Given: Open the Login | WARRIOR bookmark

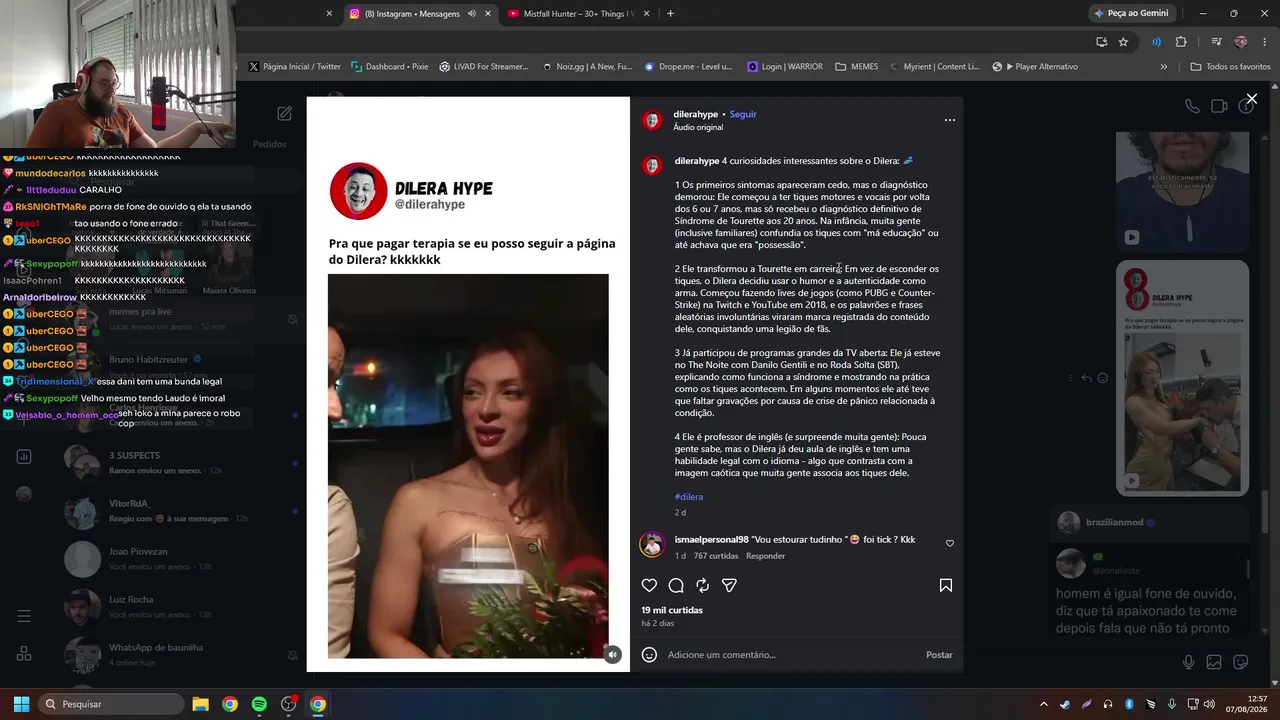Looking at the screenshot, I should pos(785,67).
